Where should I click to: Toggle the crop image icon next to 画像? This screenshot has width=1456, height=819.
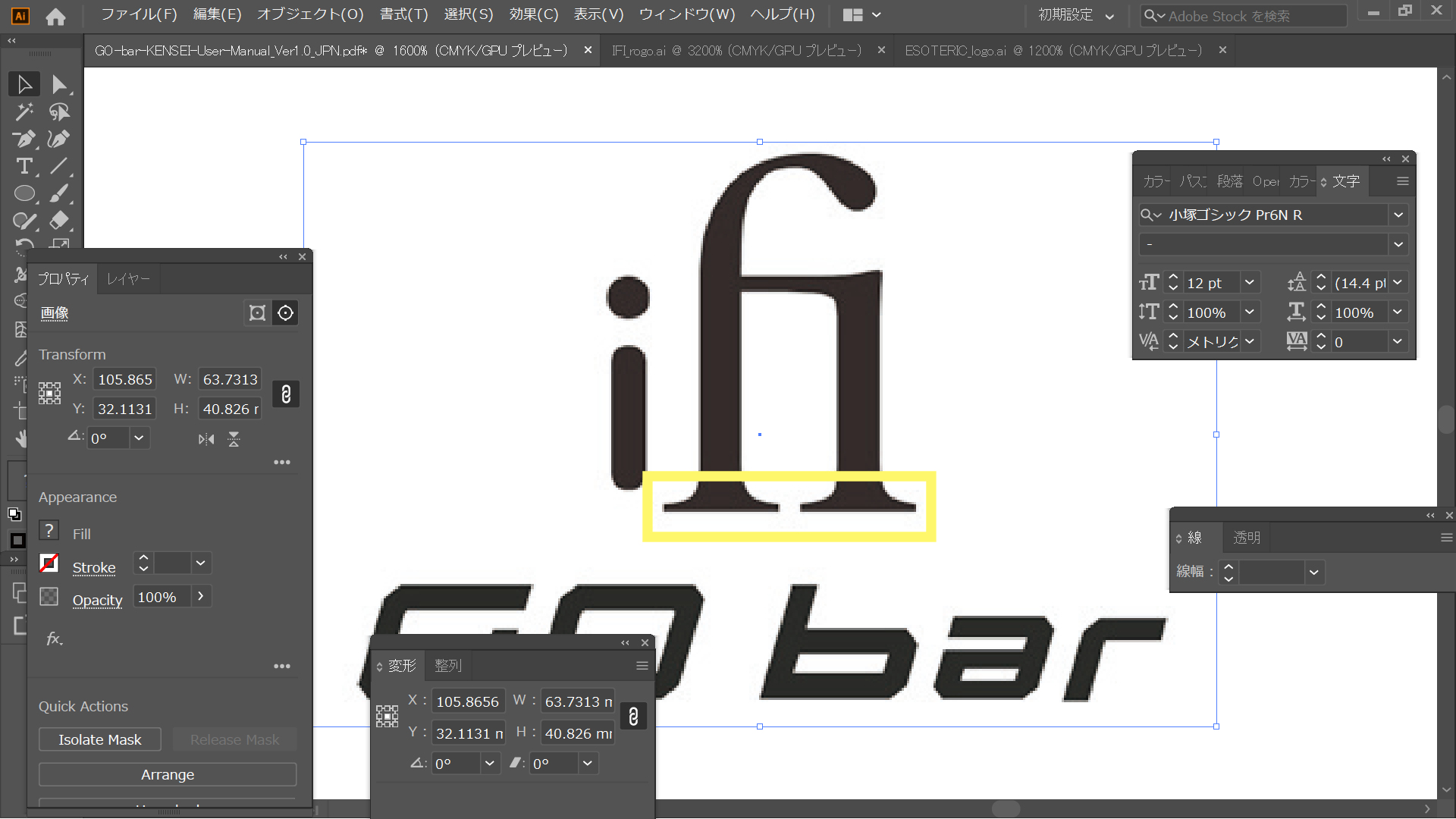pyautogui.click(x=257, y=313)
